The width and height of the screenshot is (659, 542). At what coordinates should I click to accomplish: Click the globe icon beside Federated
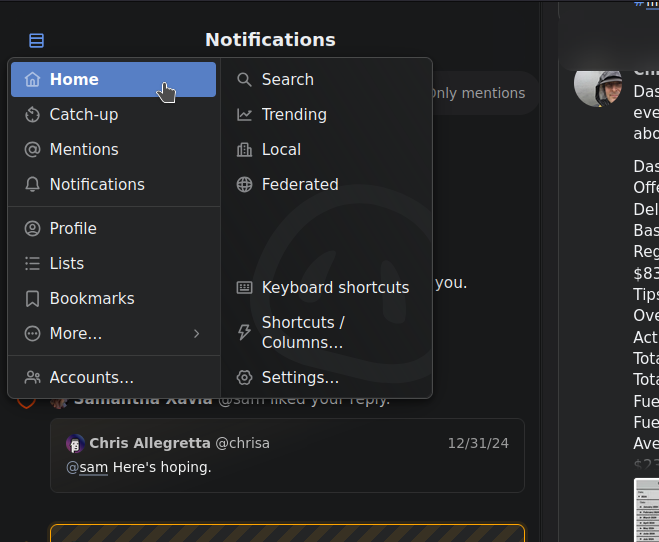tap(244, 184)
